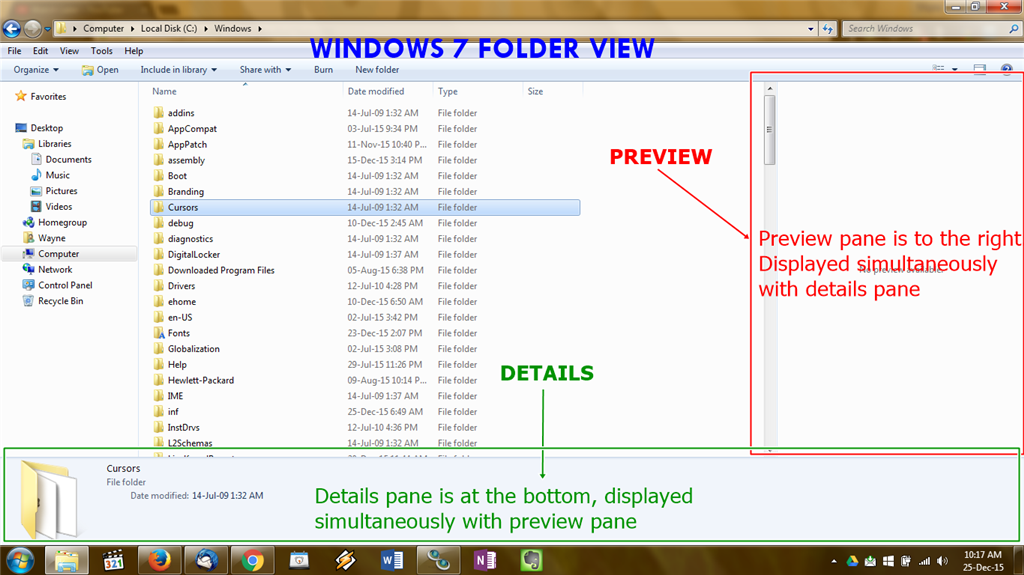Open the address bar history dropdown

point(810,29)
